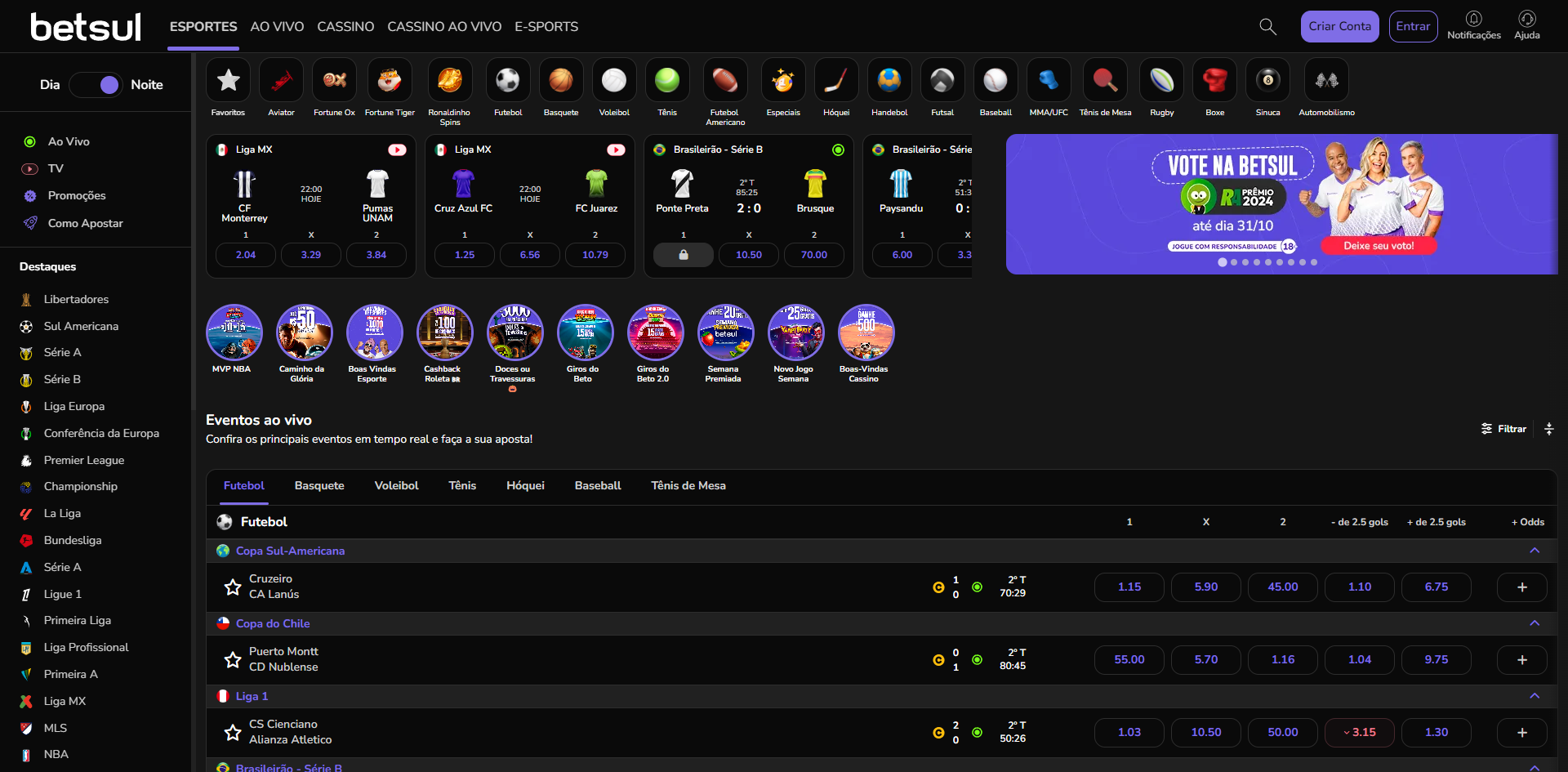1568x772 pixels.
Task: Open the Cashback Roleta promotion thumbnail
Action: click(x=445, y=332)
